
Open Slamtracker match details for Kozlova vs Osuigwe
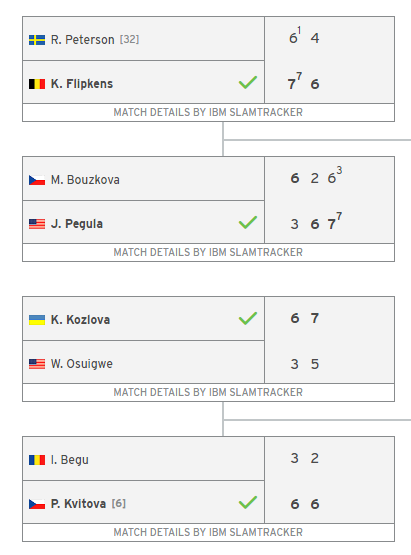coord(208,393)
